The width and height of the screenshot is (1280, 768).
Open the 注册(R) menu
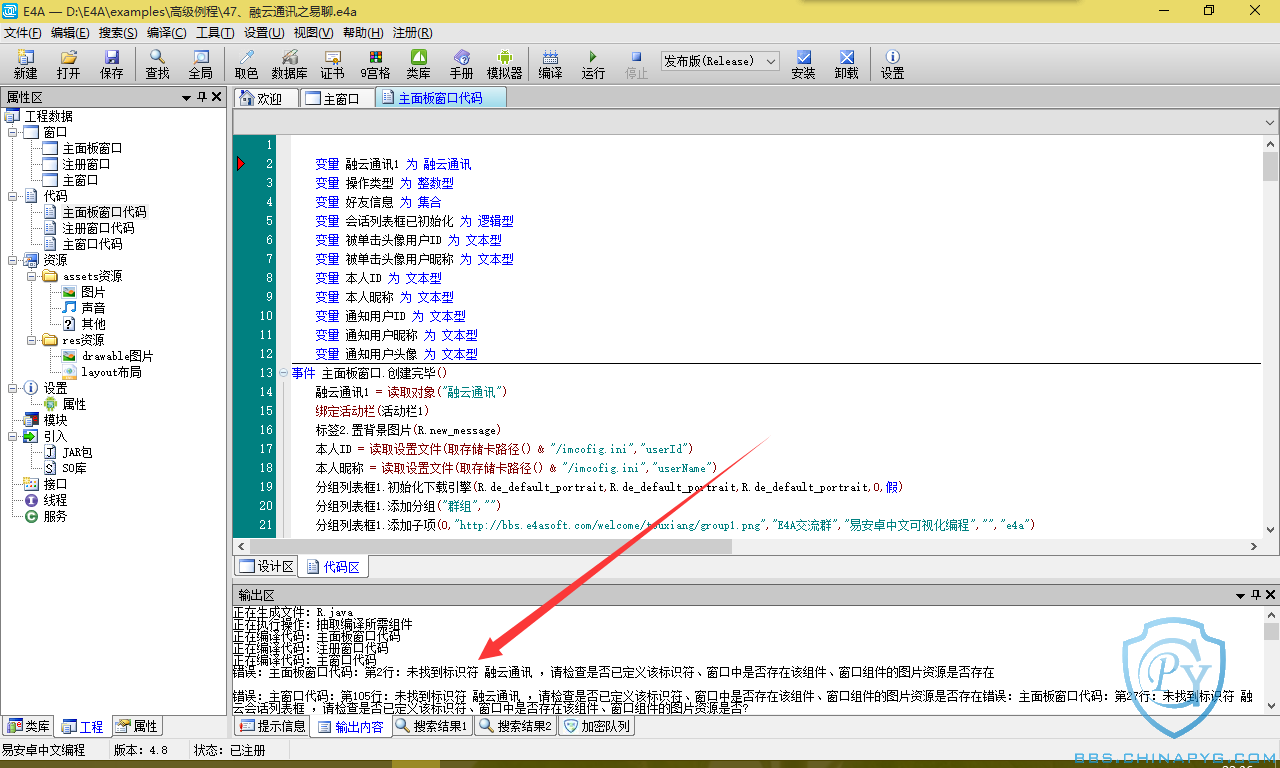[411, 32]
